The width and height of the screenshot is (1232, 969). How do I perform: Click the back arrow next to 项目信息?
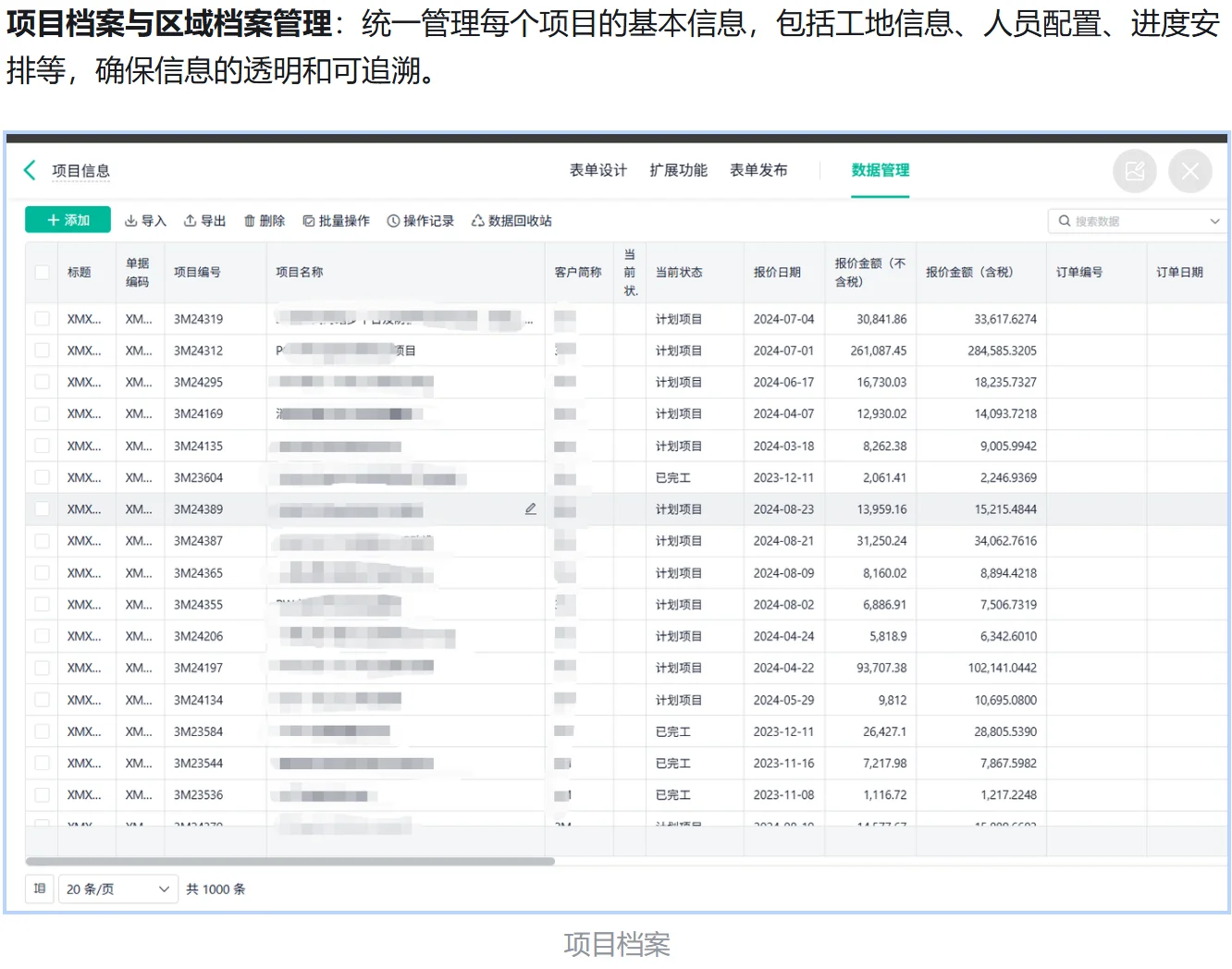[29, 170]
